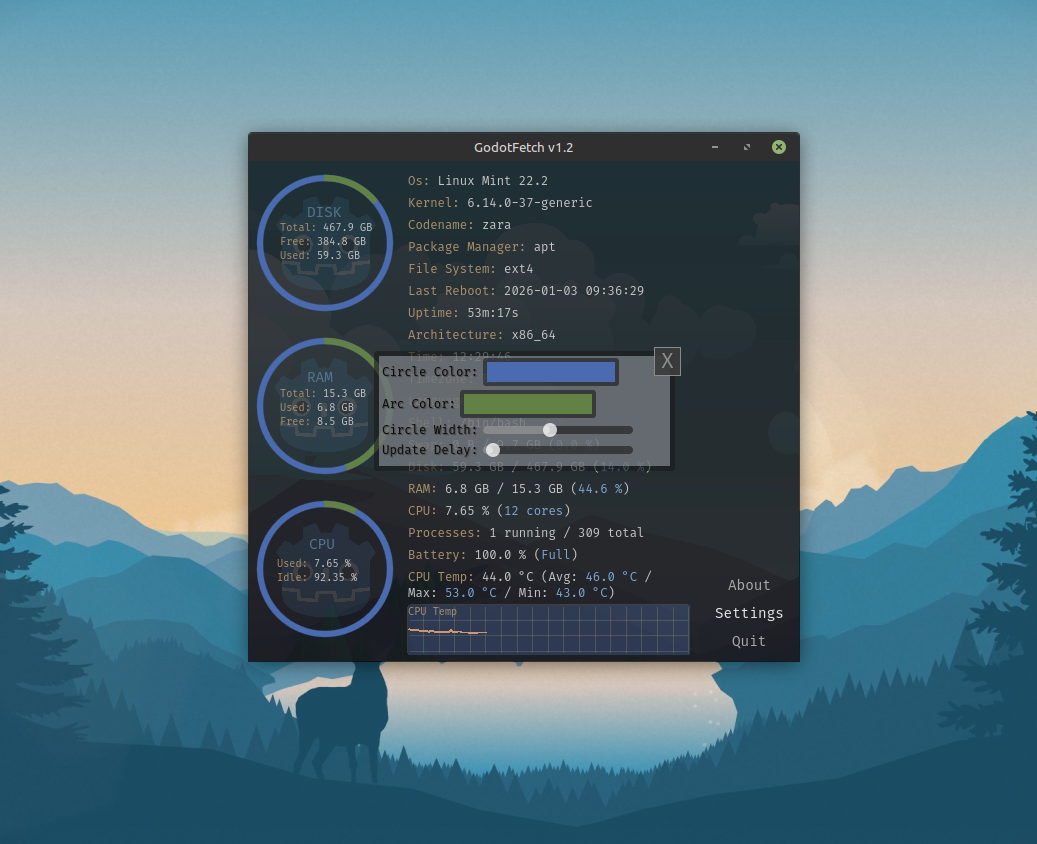Click the 'Processes: 1 running / 309 total' line

(526, 532)
